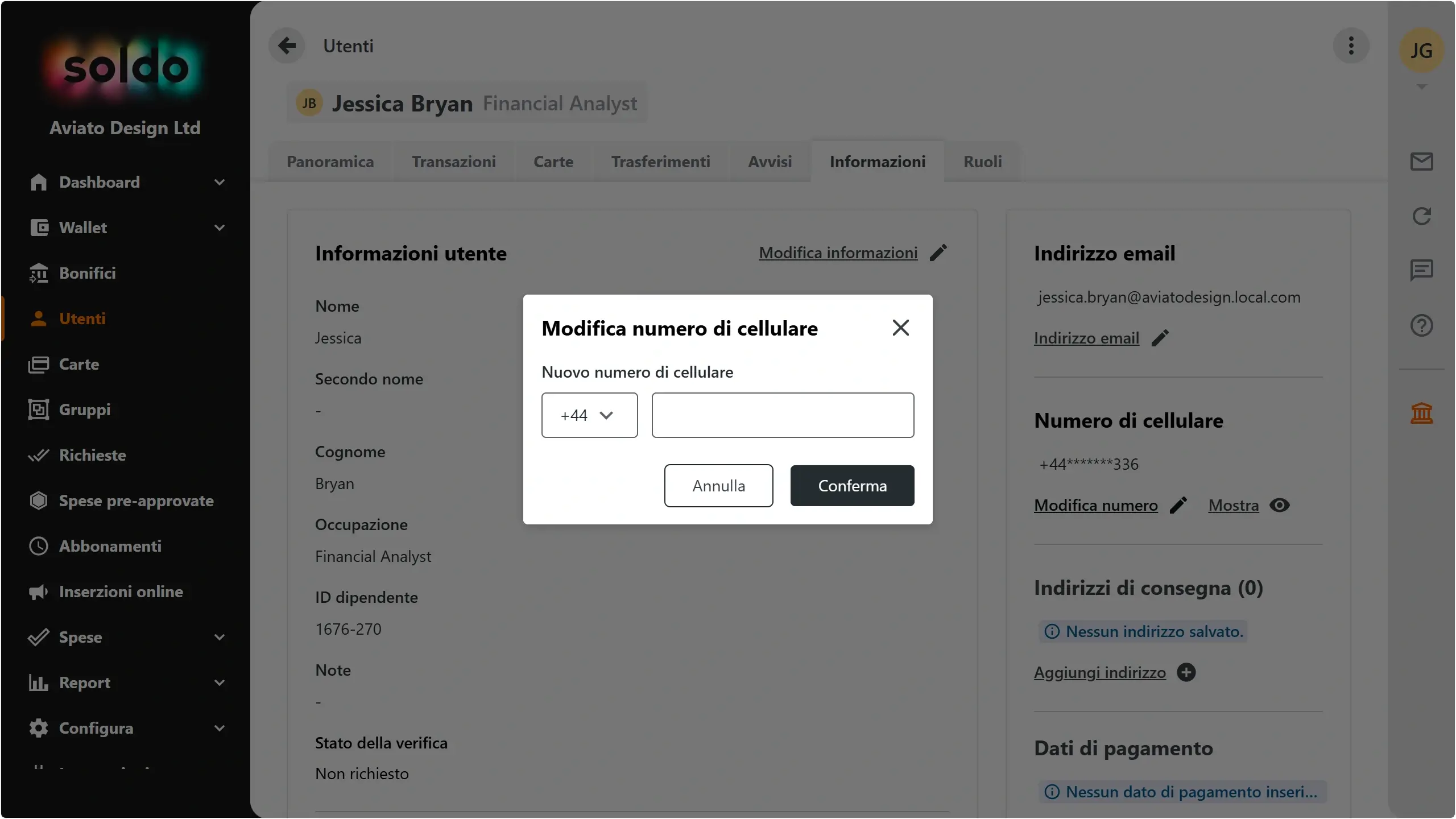Open the +44 country code dropdown
This screenshot has width=1456, height=819.
point(589,415)
